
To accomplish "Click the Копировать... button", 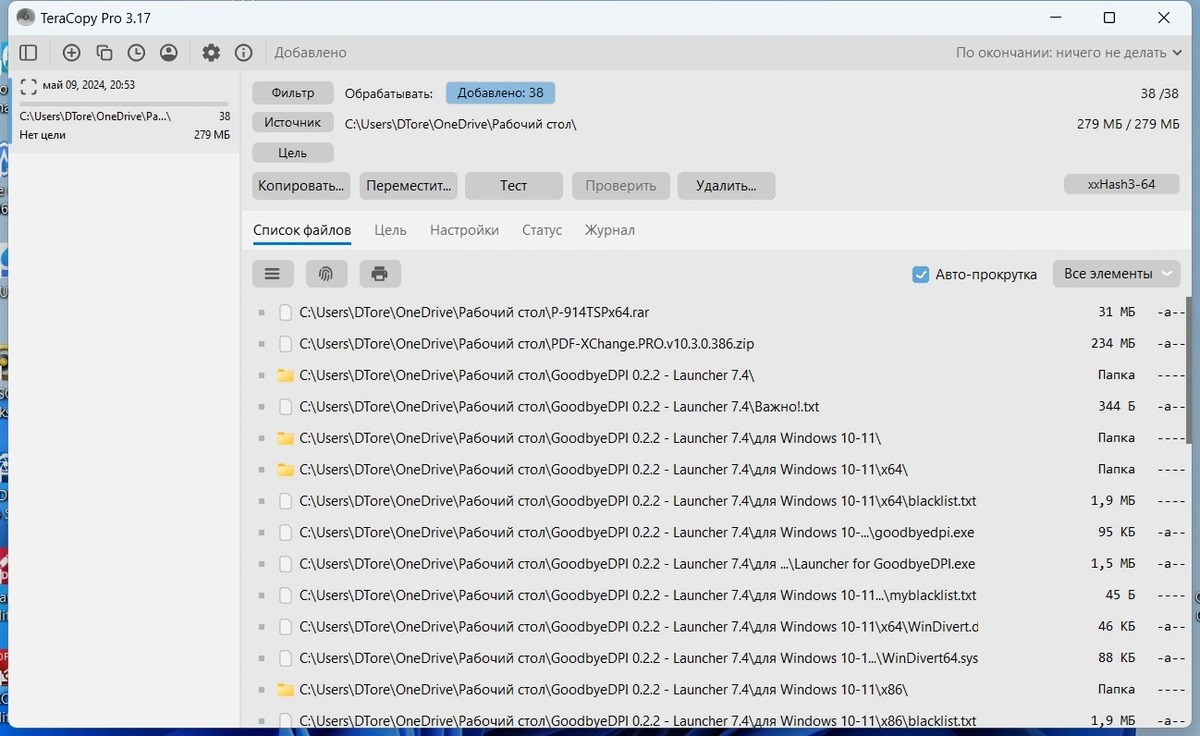I will (x=301, y=186).
